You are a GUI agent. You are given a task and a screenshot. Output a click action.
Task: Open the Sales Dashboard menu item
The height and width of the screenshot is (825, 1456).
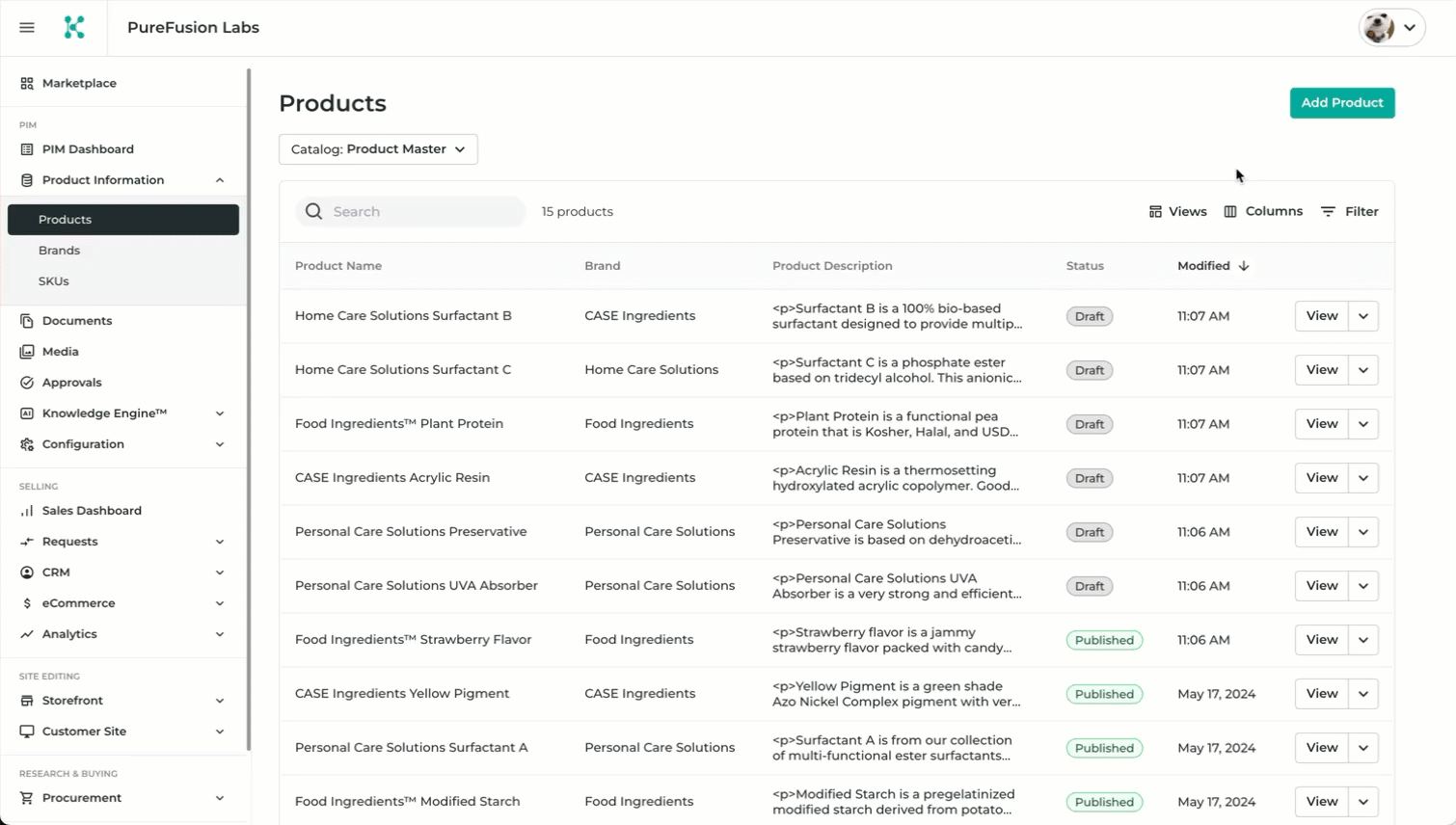click(123, 511)
